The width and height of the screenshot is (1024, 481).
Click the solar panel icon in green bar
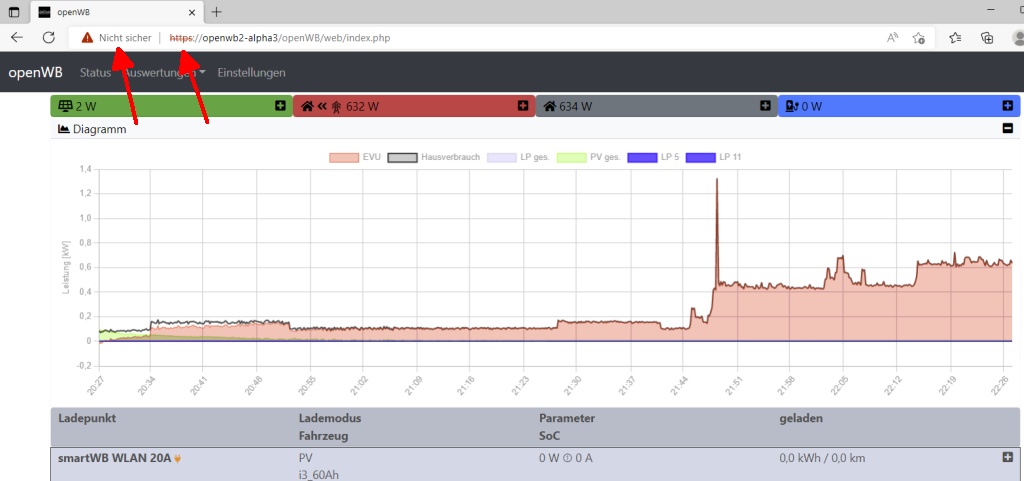tap(65, 106)
